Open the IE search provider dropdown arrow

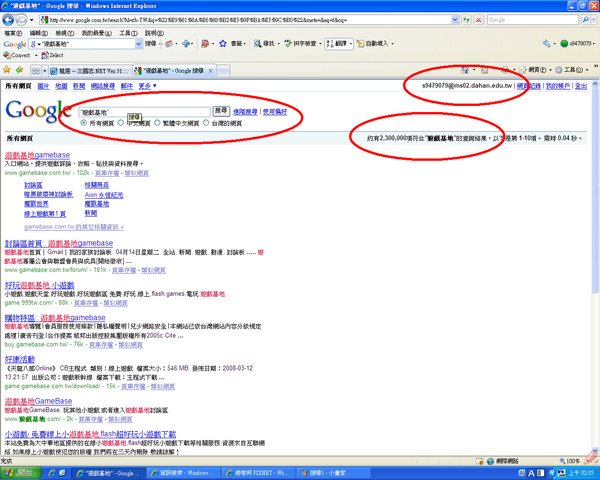pos(593,20)
